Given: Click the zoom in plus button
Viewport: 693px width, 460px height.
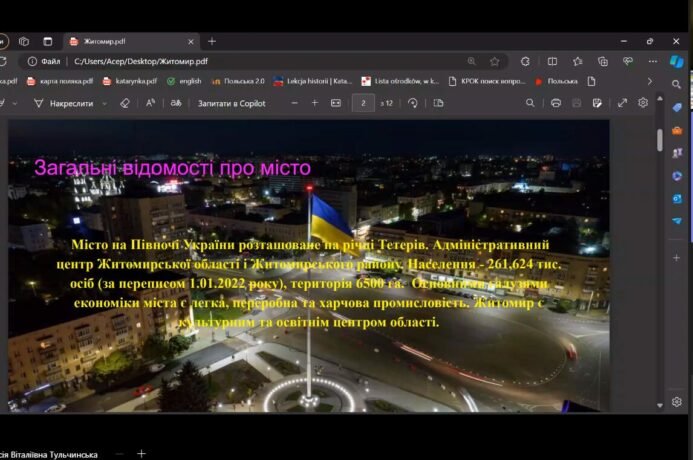Looking at the screenshot, I should 314,103.
